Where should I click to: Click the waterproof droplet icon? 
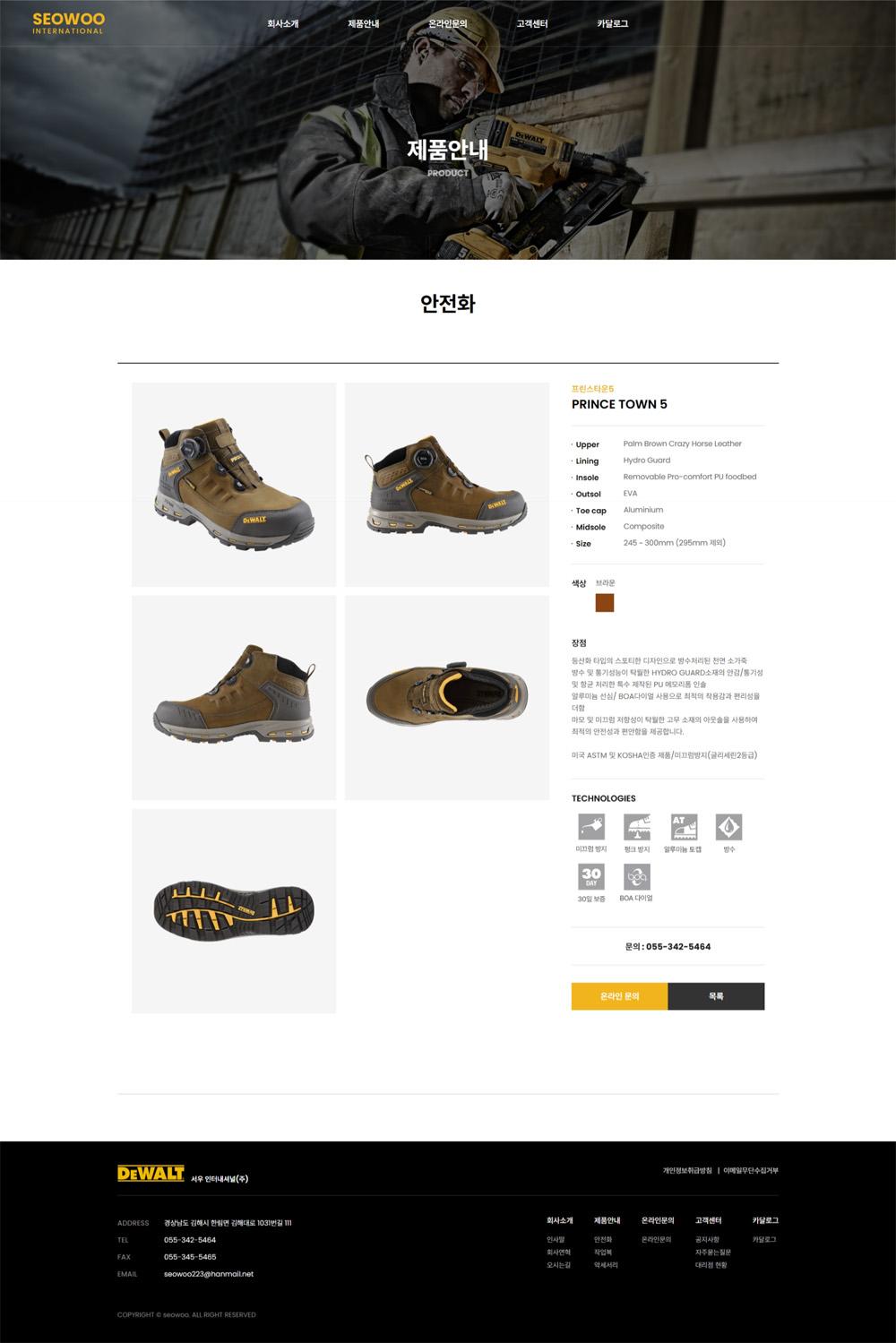(x=728, y=826)
